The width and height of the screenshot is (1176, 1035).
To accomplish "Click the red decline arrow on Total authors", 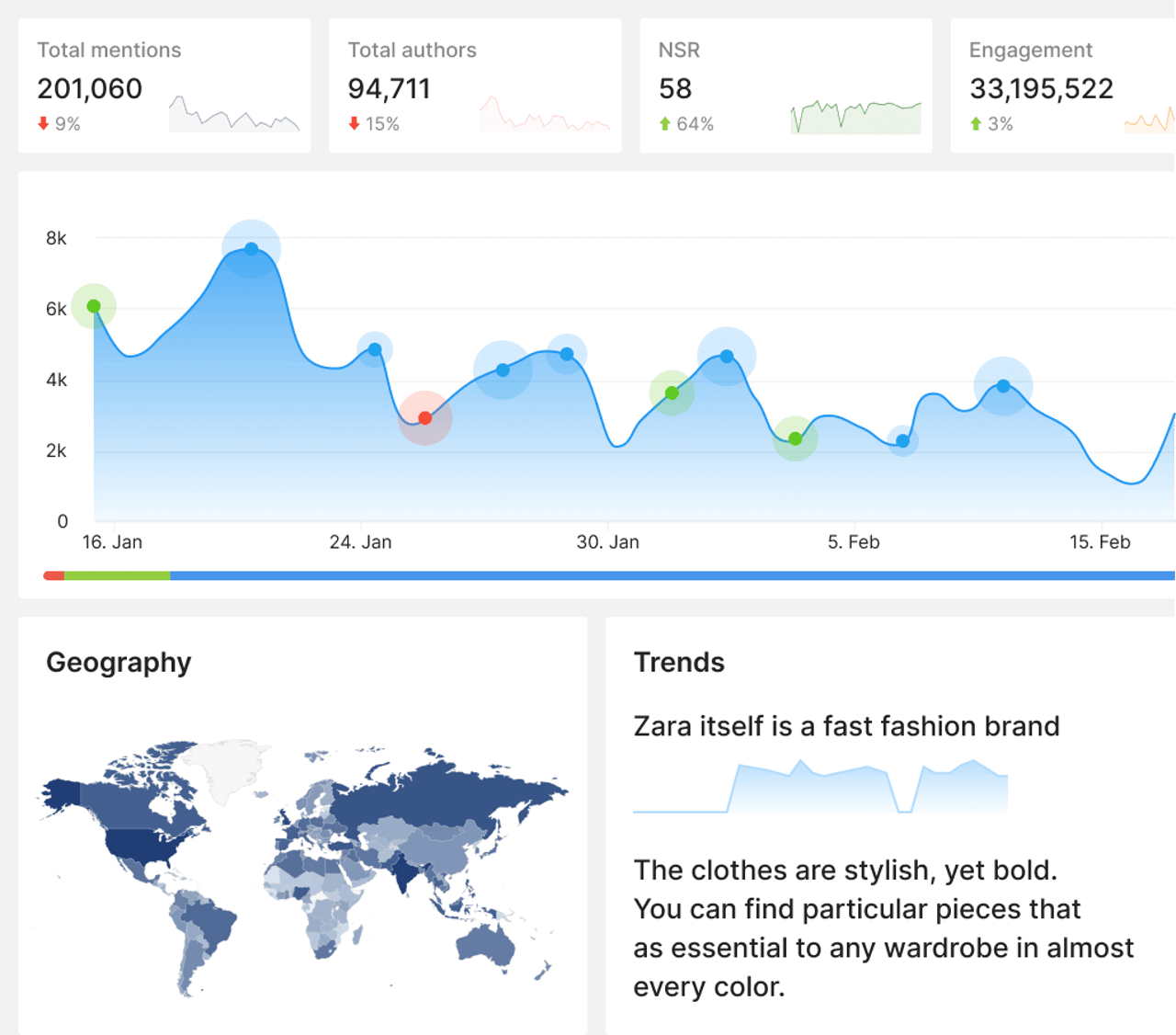I will pyautogui.click(x=355, y=122).
